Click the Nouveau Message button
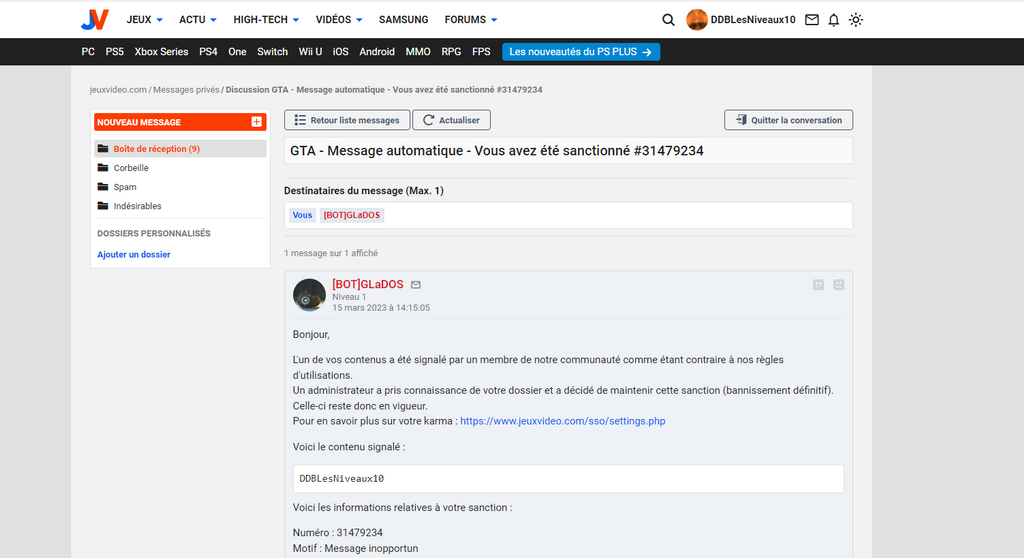Screen dimensions: 1024x558 pyautogui.click(x=180, y=122)
